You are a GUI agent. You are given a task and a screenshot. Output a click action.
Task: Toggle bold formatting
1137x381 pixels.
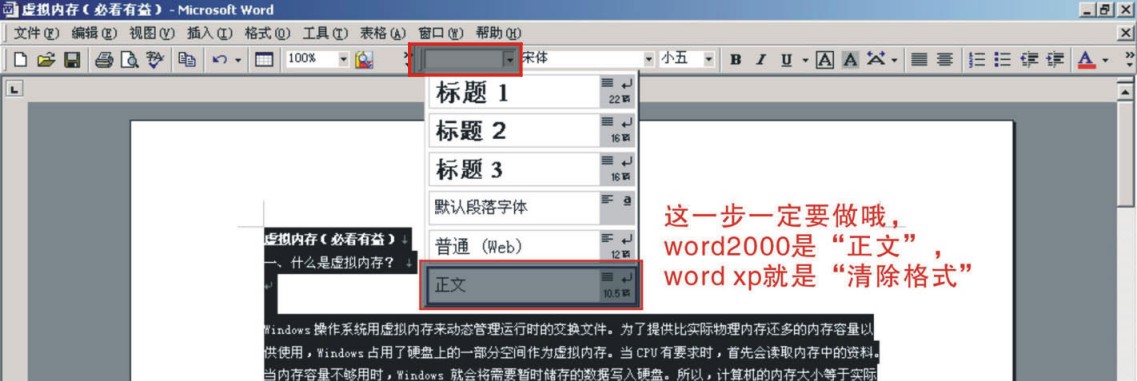[735, 60]
